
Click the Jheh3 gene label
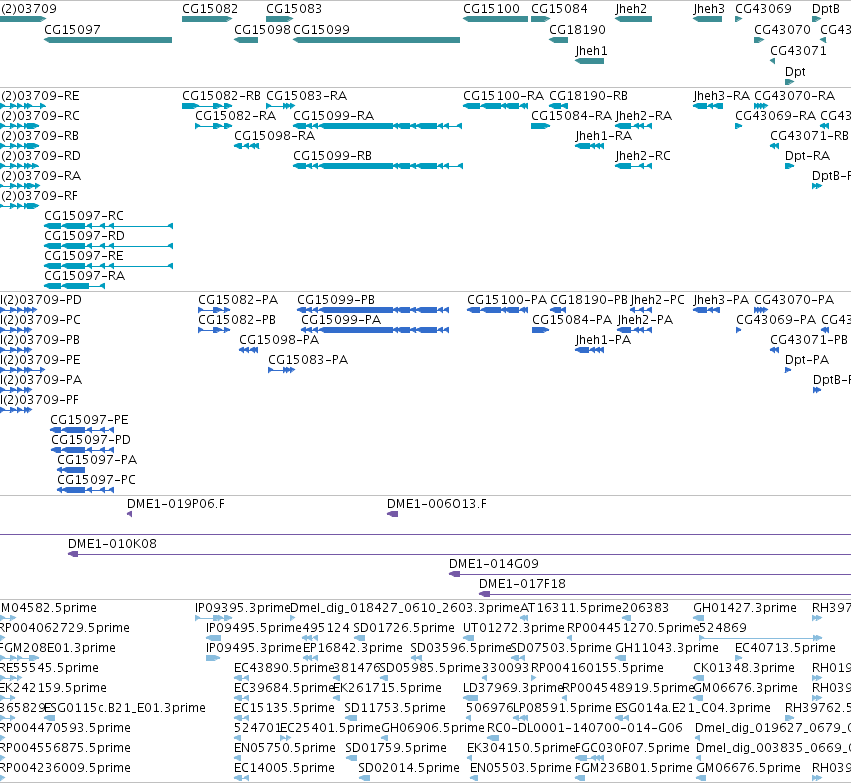pyautogui.click(x=709, y=9)
